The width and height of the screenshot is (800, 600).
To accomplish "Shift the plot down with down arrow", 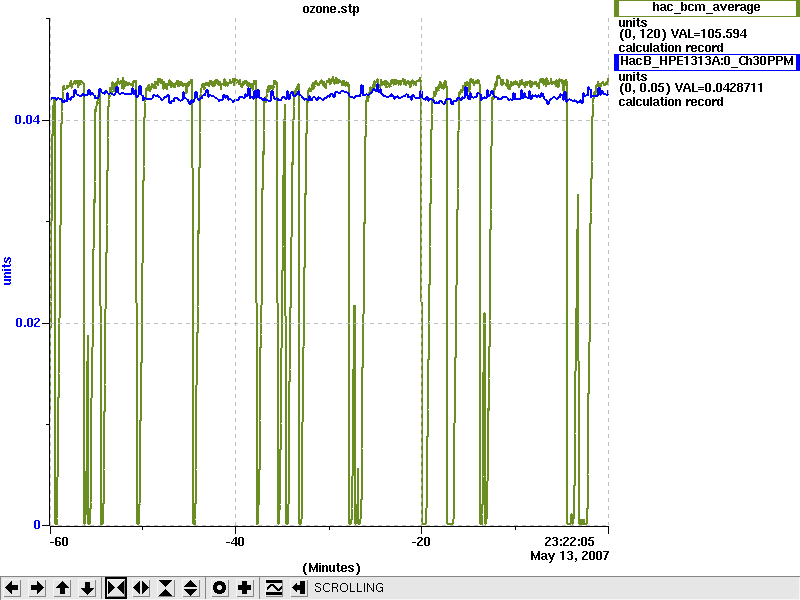I will (x=88, y=588).
